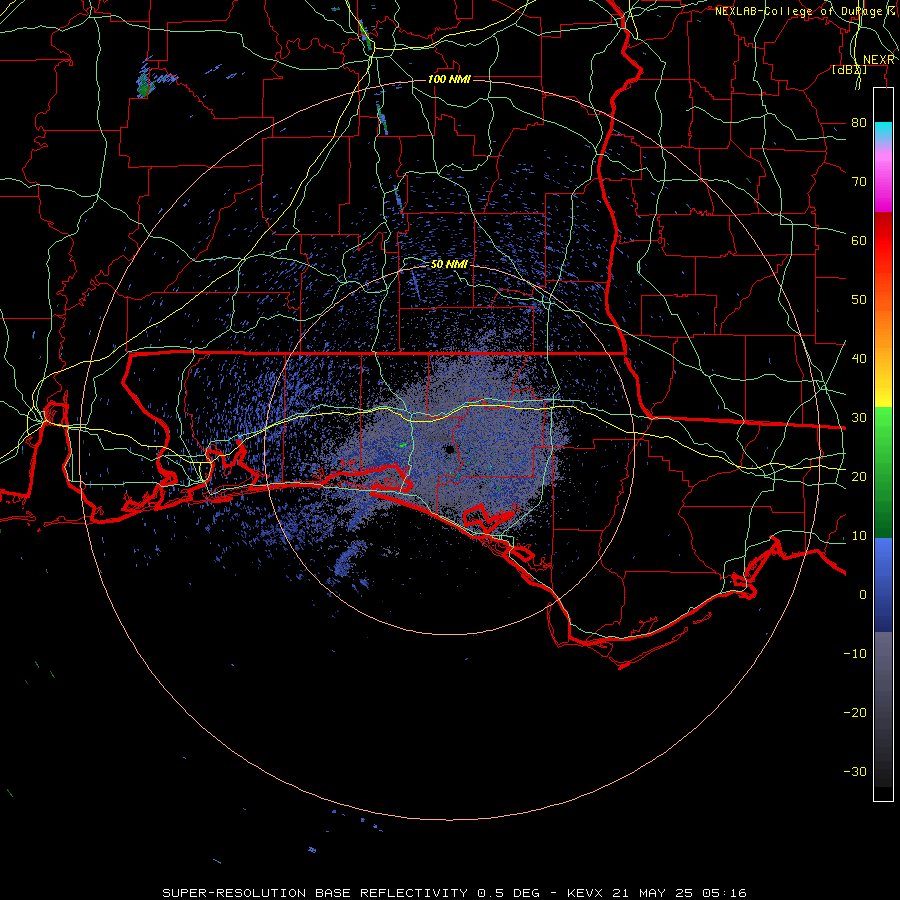The width and height of the screenshot is (900, 900).
Task: Click the "100 NMI" range ring label
Action: coord(449,79)
